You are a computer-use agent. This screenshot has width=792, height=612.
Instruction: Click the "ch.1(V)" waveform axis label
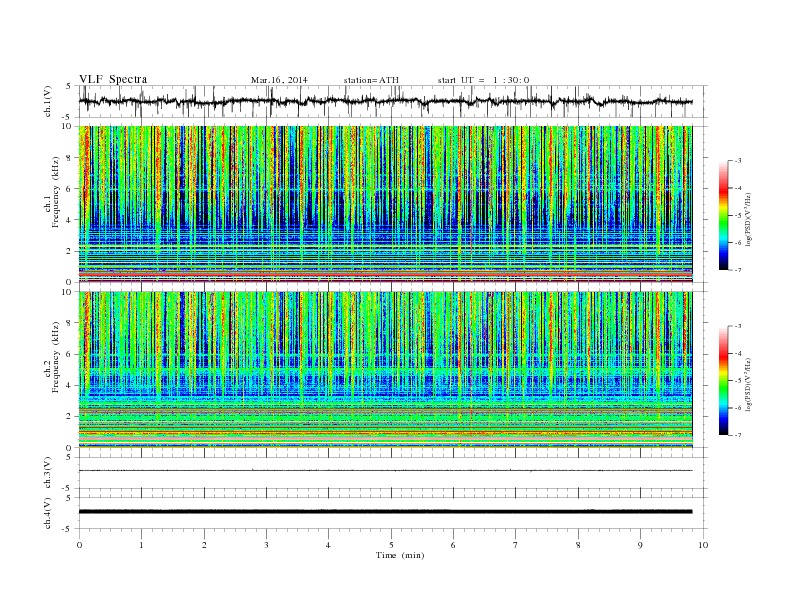pos(47,101)
